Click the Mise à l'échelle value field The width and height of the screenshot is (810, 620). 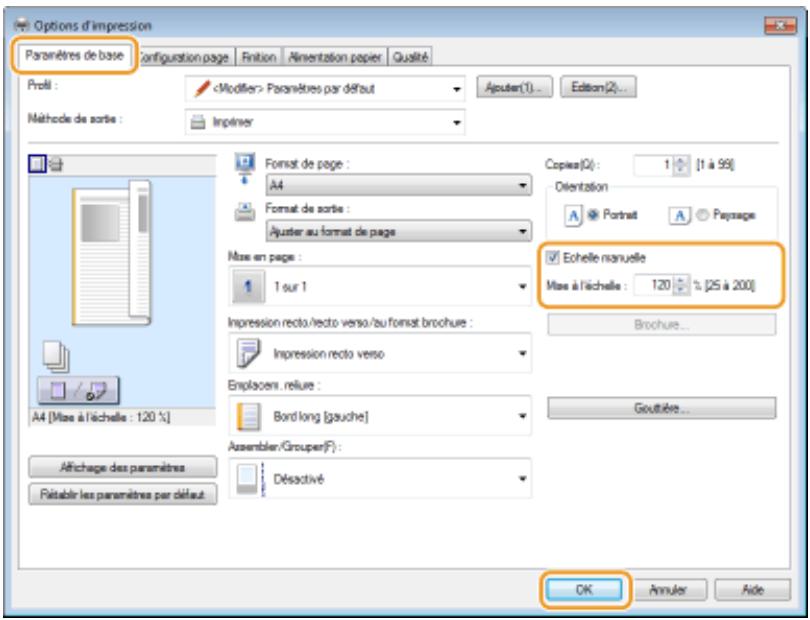653,285
